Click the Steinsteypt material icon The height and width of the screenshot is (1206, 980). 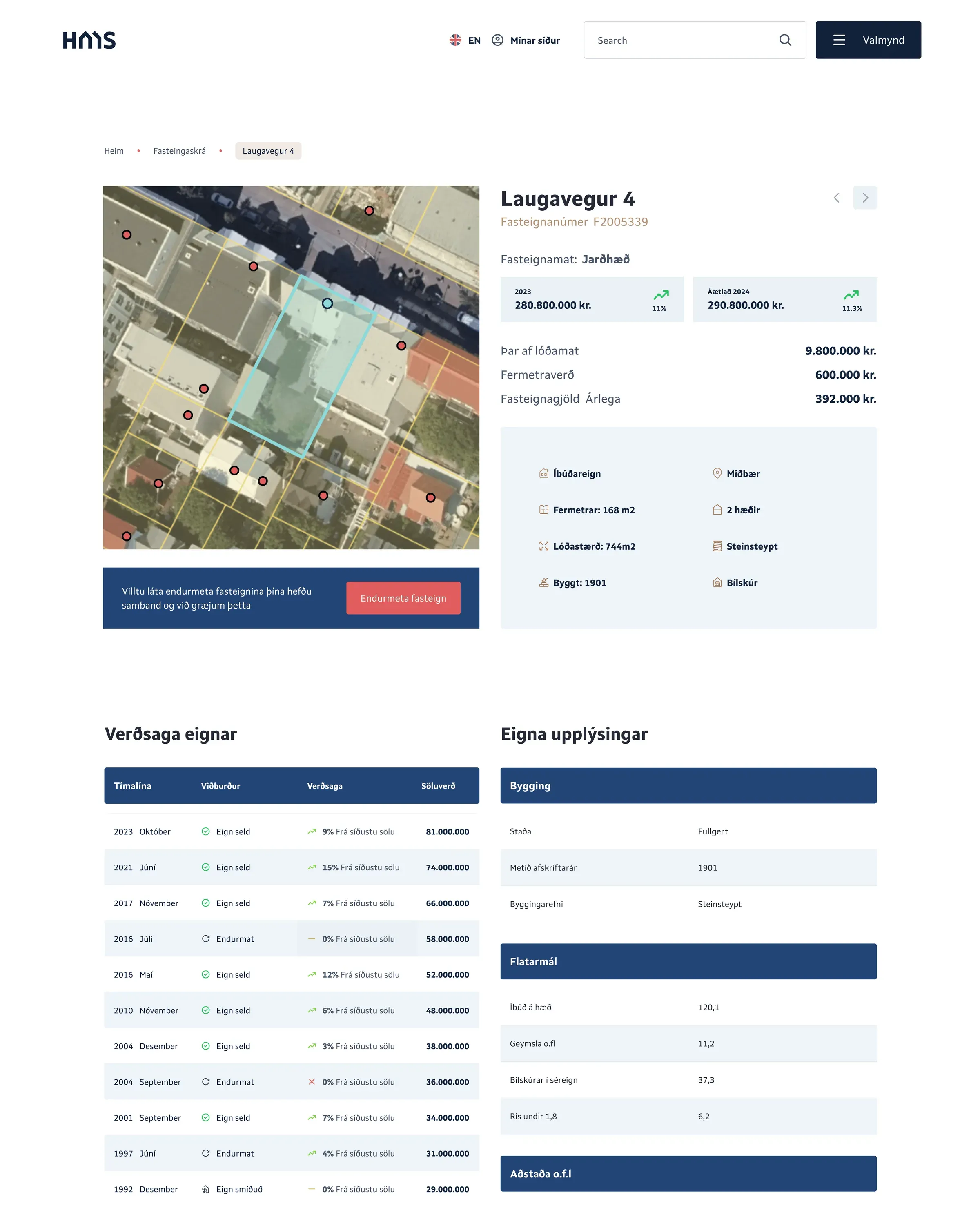coord(717,546)
